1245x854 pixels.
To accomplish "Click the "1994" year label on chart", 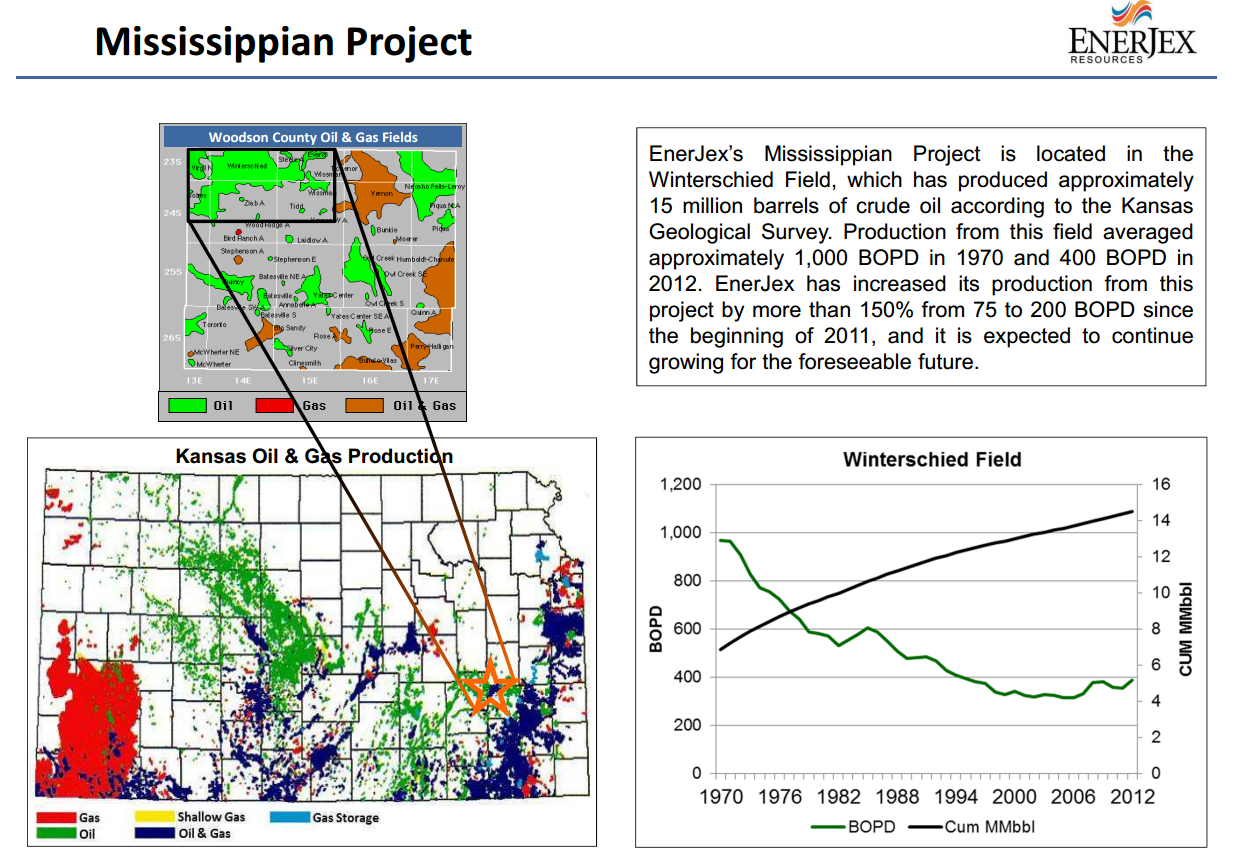I will (957, 797).
